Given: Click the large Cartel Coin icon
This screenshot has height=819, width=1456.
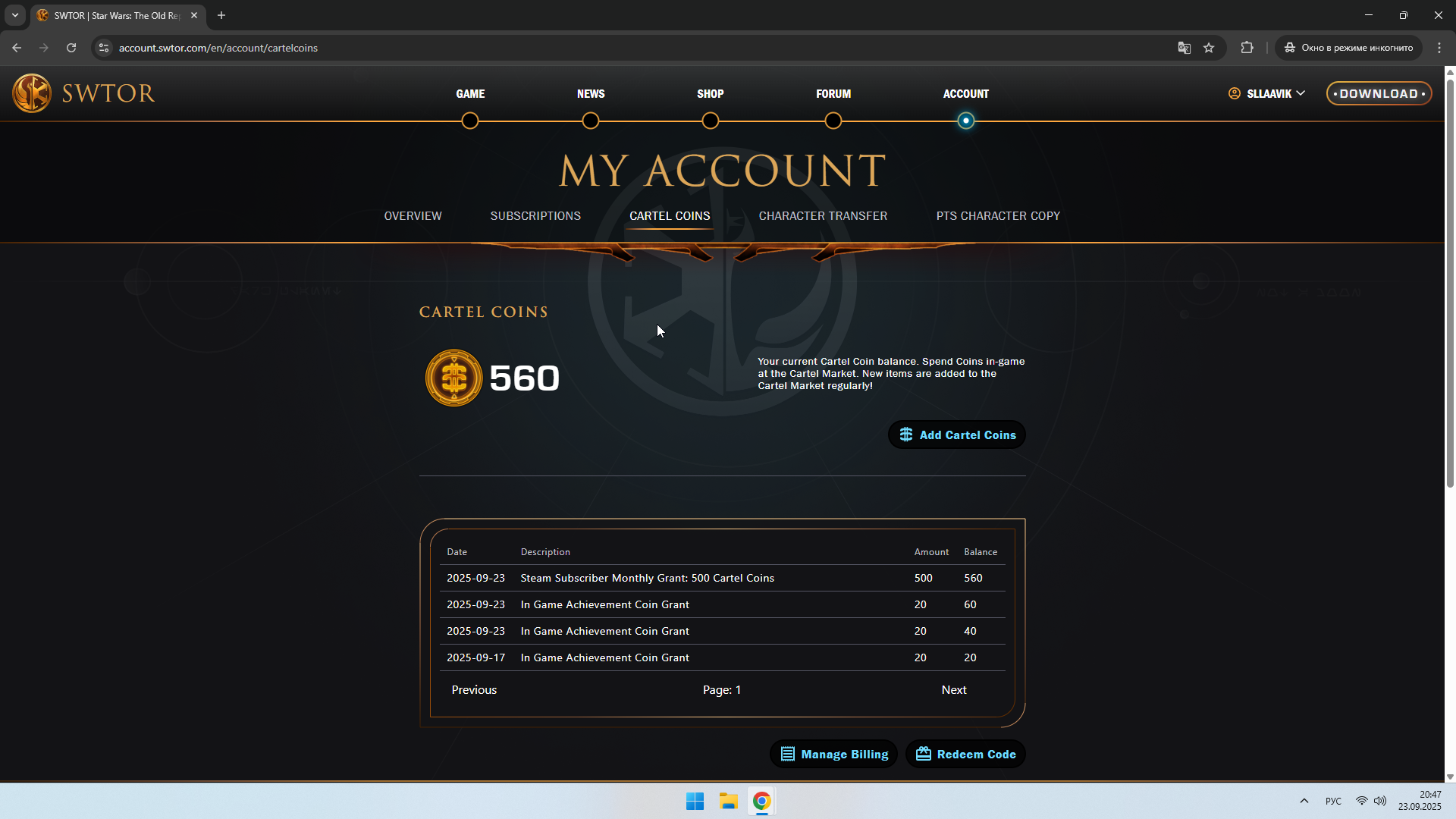Looking at the screenshot, I should (453, 378).
